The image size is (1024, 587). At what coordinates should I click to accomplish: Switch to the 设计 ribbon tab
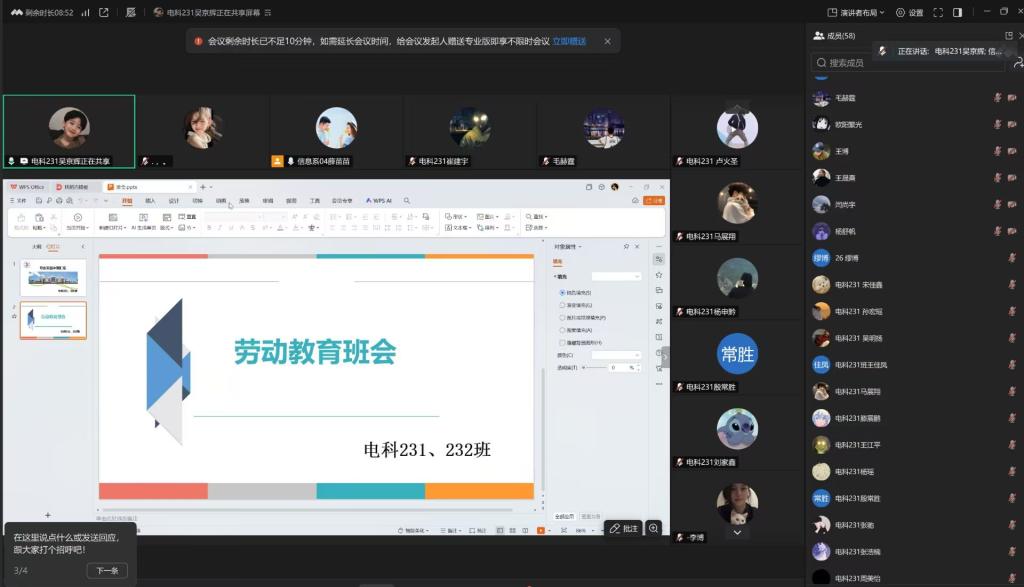[x=174, y=200]
